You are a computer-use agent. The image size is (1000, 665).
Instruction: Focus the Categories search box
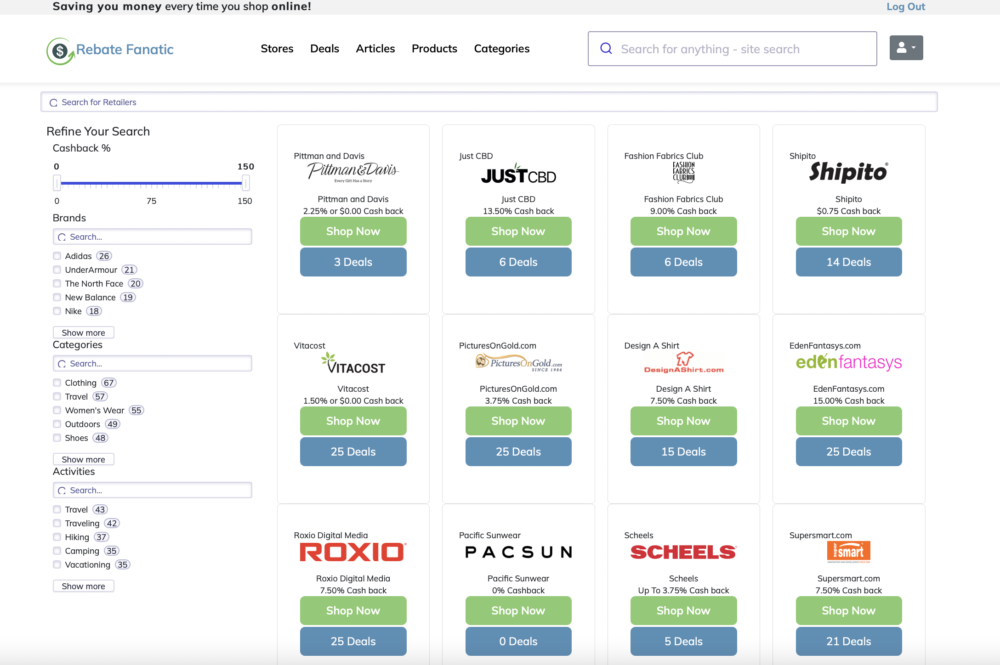coord(152,363)
